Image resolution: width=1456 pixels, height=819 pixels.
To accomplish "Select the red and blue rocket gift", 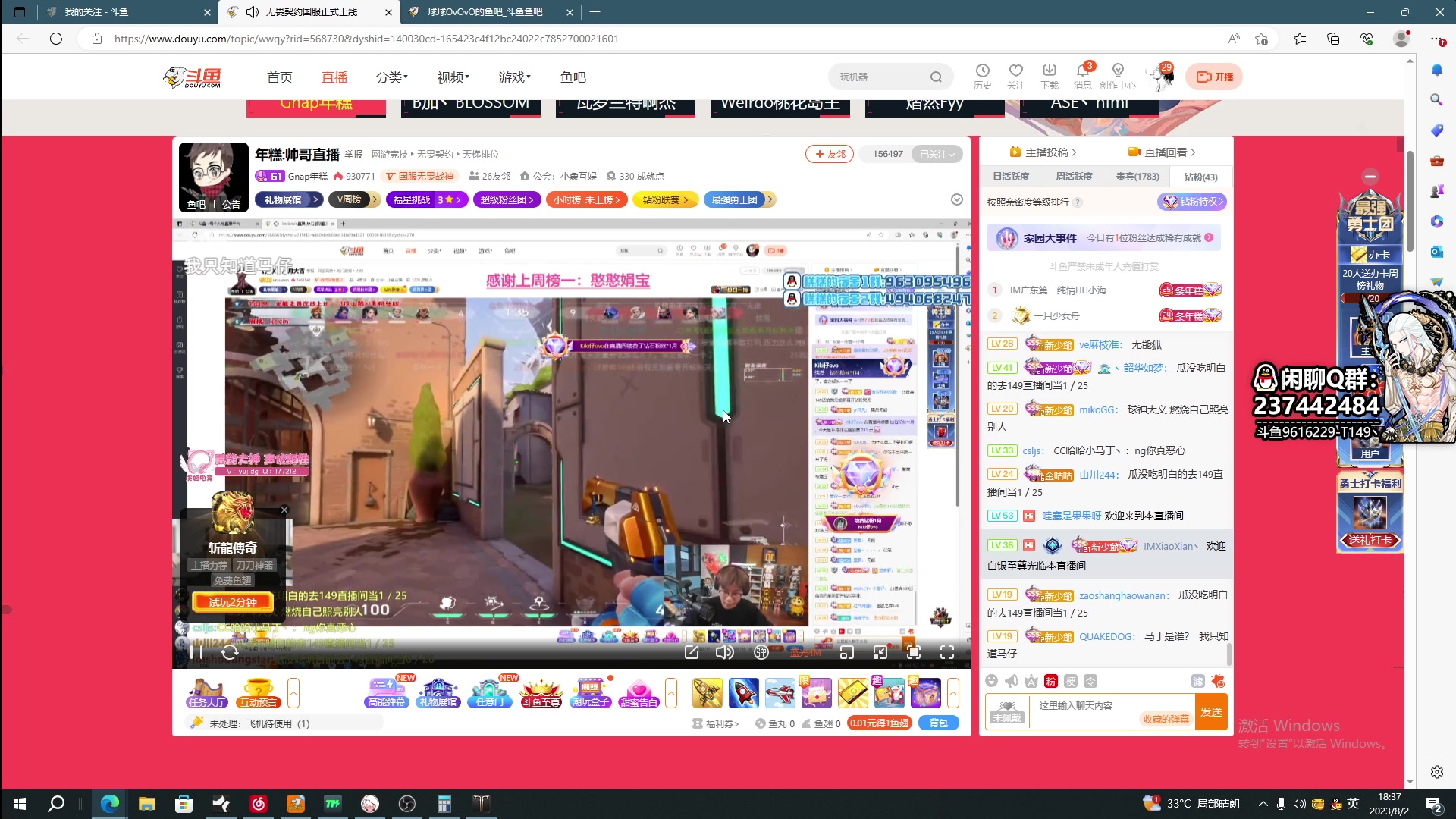I will (x=744, y=693).
